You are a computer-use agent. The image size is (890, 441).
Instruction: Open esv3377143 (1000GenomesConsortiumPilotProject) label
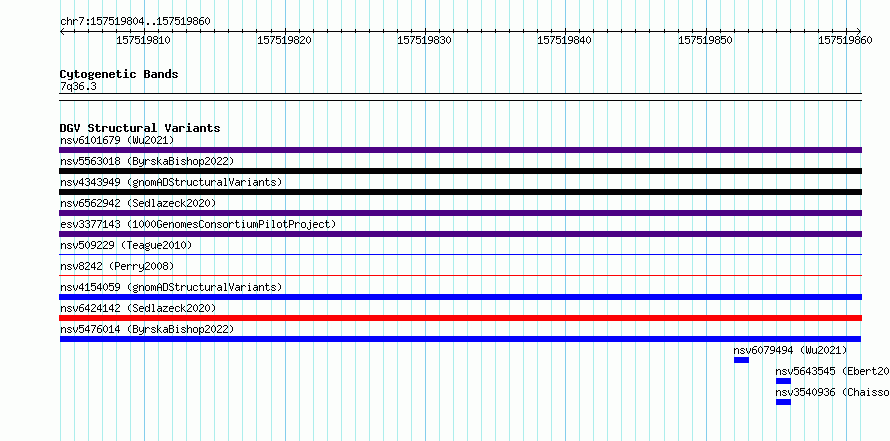pos(198,224)
